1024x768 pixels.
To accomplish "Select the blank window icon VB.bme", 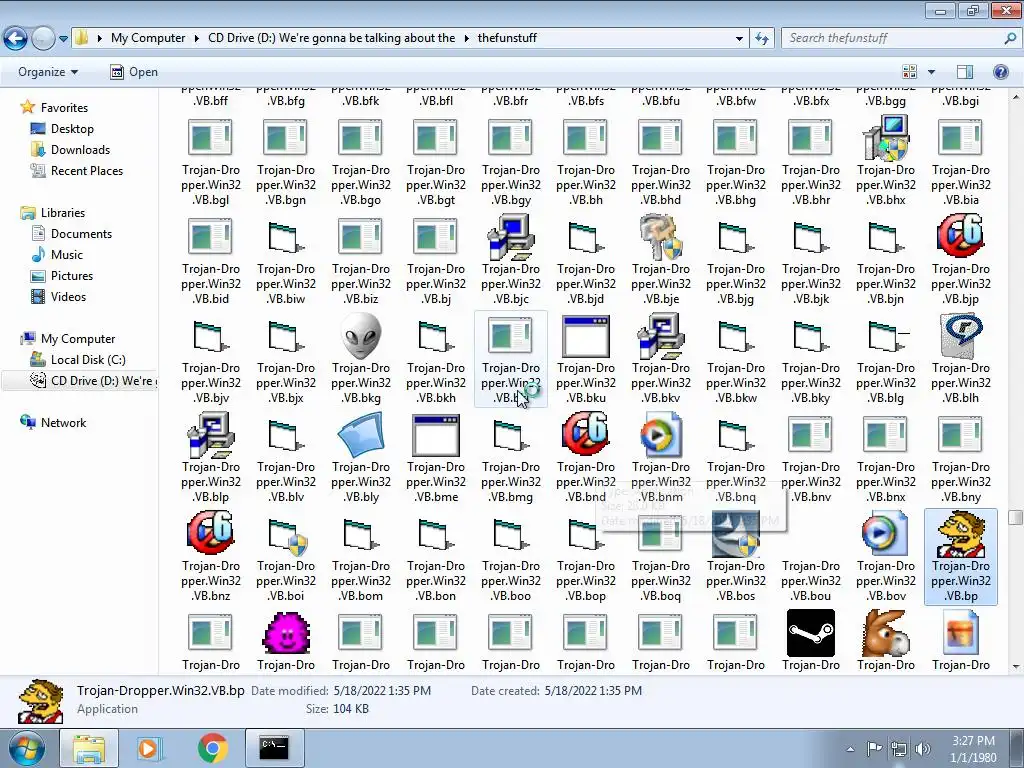I will [x=436, y=436].
